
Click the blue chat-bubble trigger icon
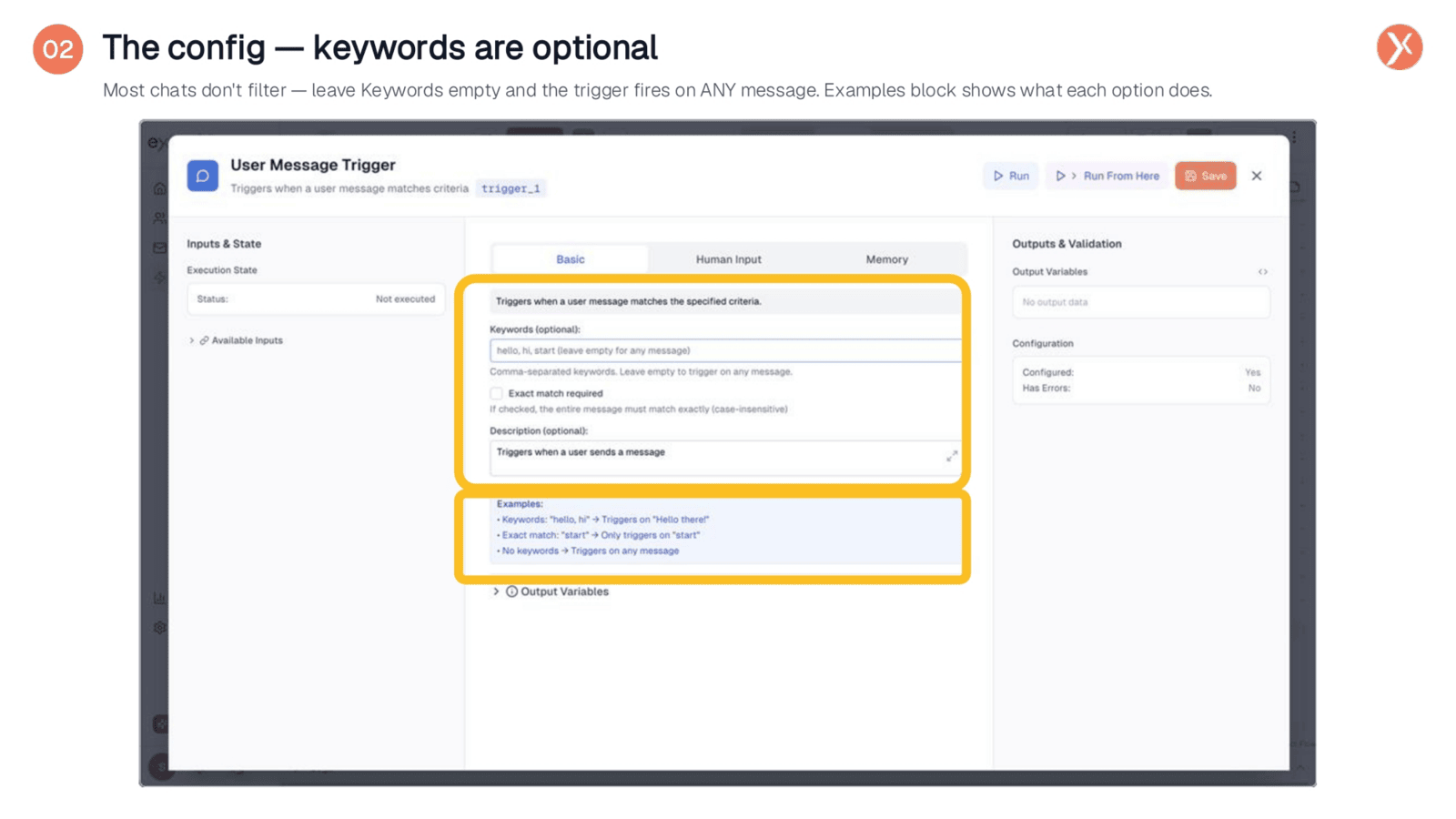coord(202,176)
